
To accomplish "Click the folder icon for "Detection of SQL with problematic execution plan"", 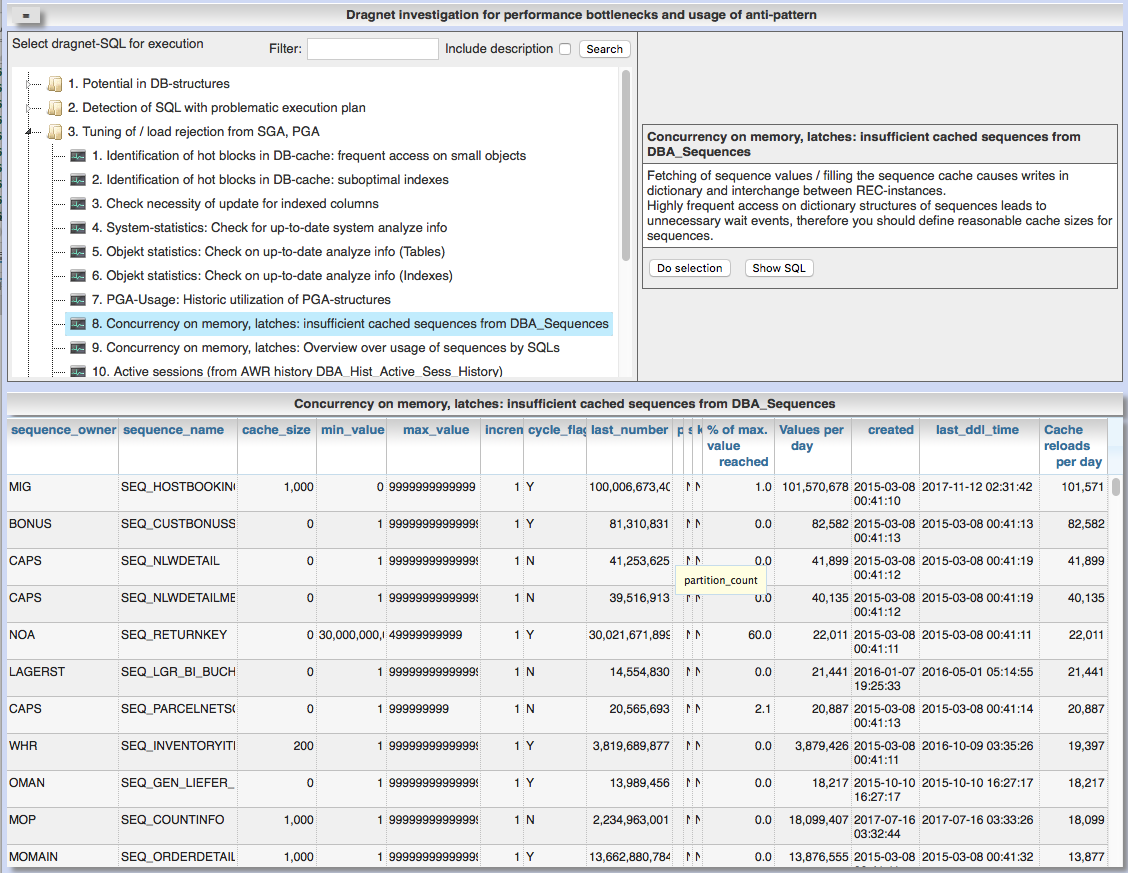I will coord(55,107).
